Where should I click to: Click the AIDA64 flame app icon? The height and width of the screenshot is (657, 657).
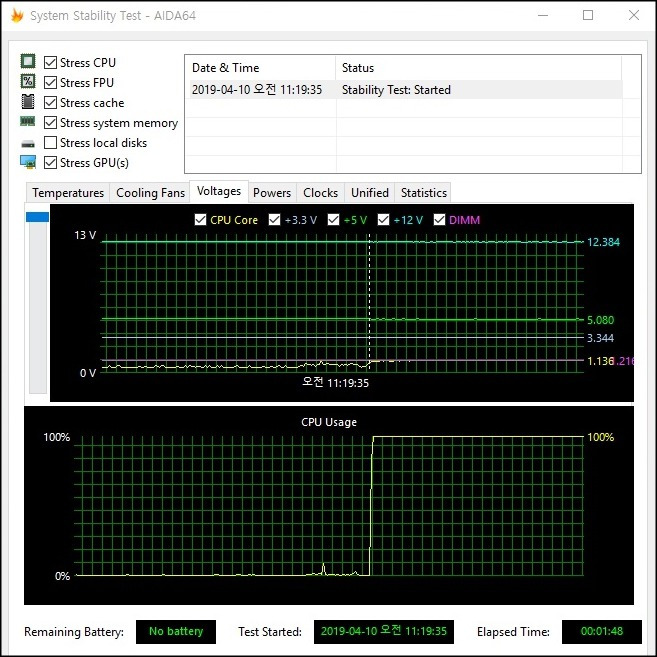[17, 16]
